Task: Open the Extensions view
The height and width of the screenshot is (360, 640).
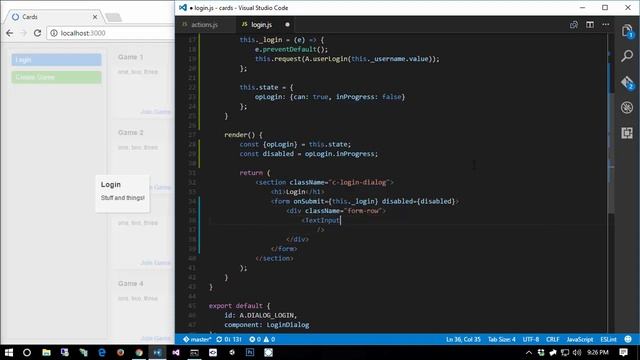Action: coord(627,133)
